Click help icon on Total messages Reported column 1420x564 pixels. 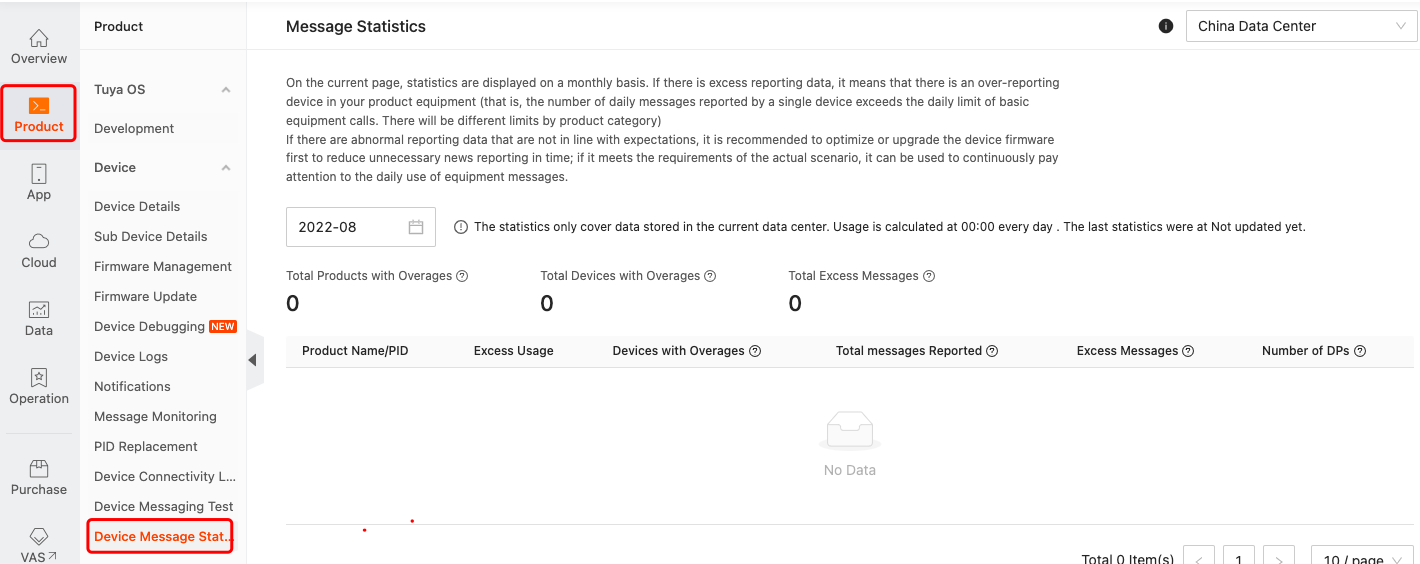coord(992,351)
